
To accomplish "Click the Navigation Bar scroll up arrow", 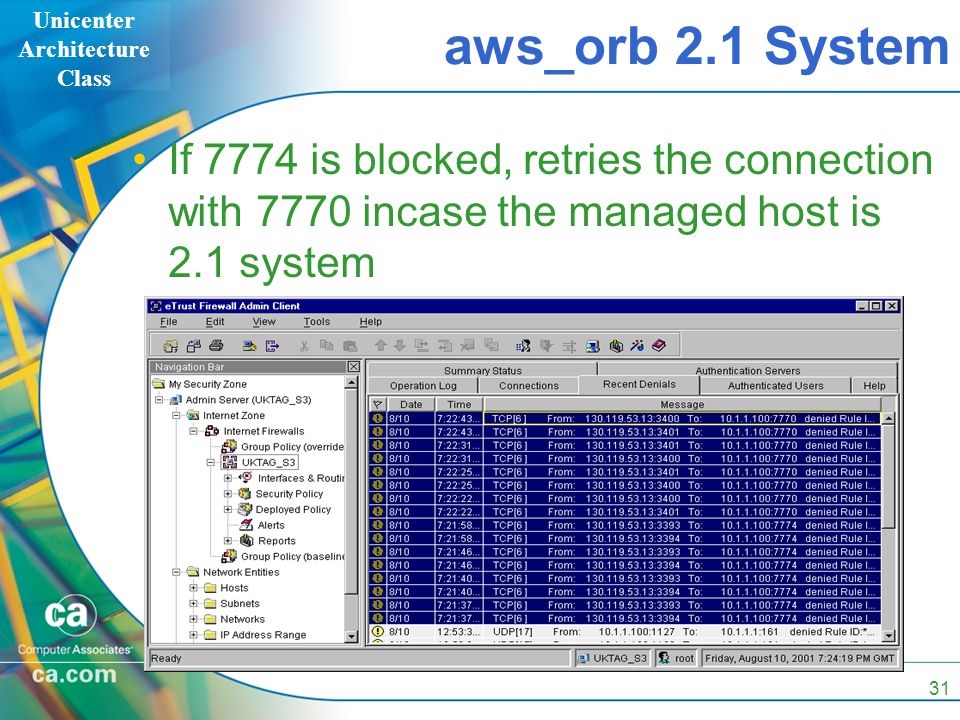I will point(351,383).
